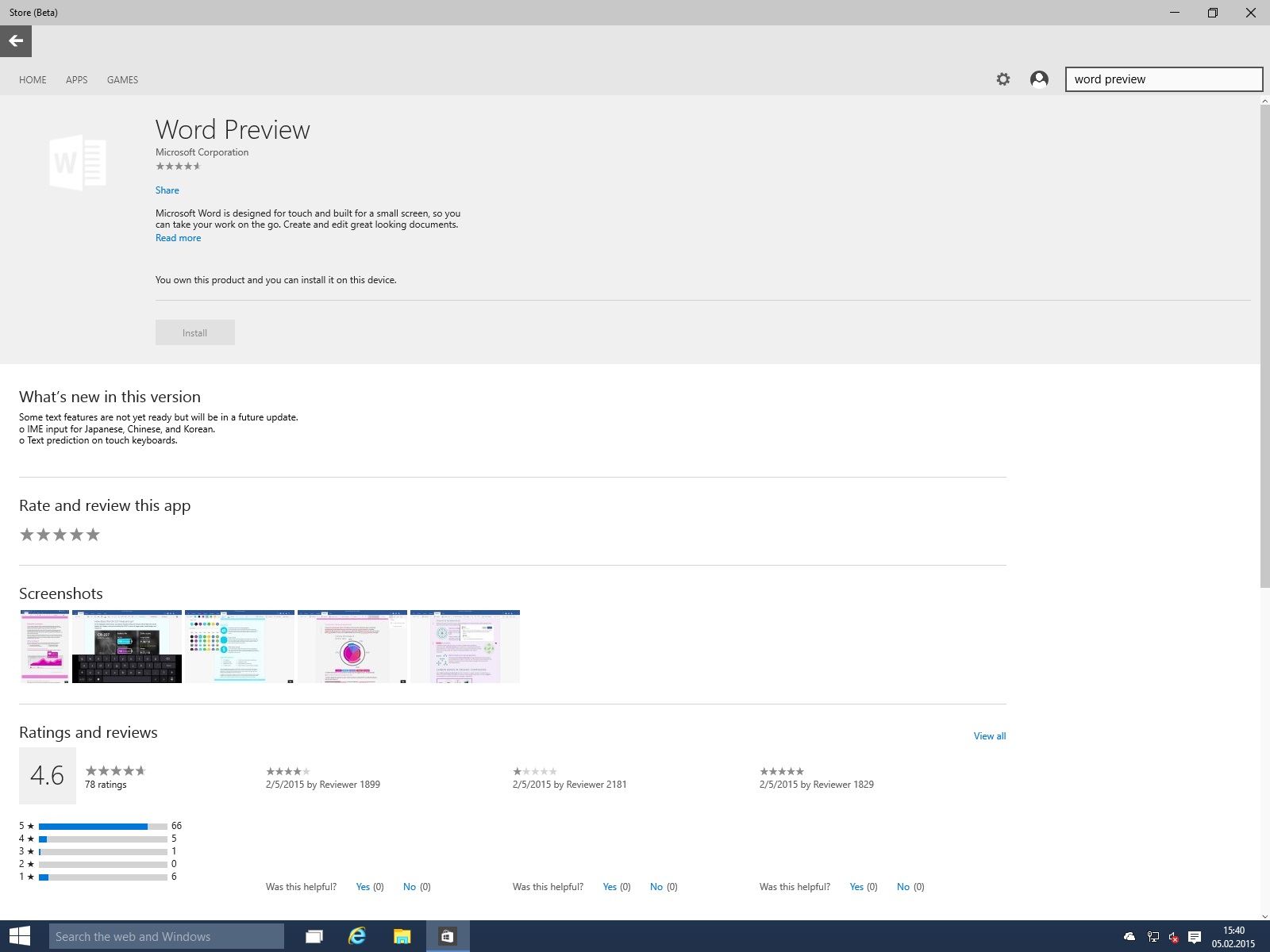
Task: Open the fifth purple screenshot thumbnail
Action: (465, 647)
